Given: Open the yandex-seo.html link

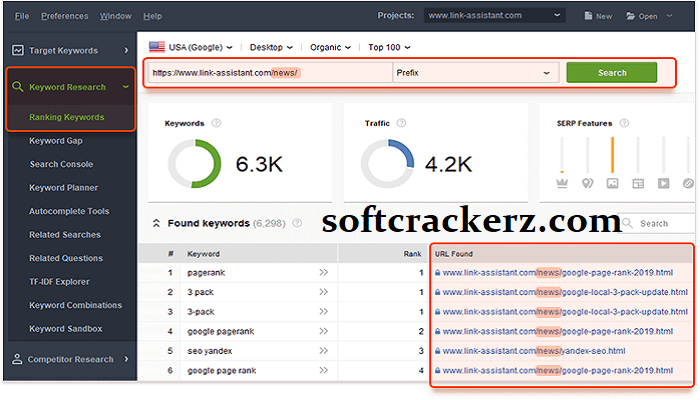Looking at the screenshot, I should click(x=533, y=351).
